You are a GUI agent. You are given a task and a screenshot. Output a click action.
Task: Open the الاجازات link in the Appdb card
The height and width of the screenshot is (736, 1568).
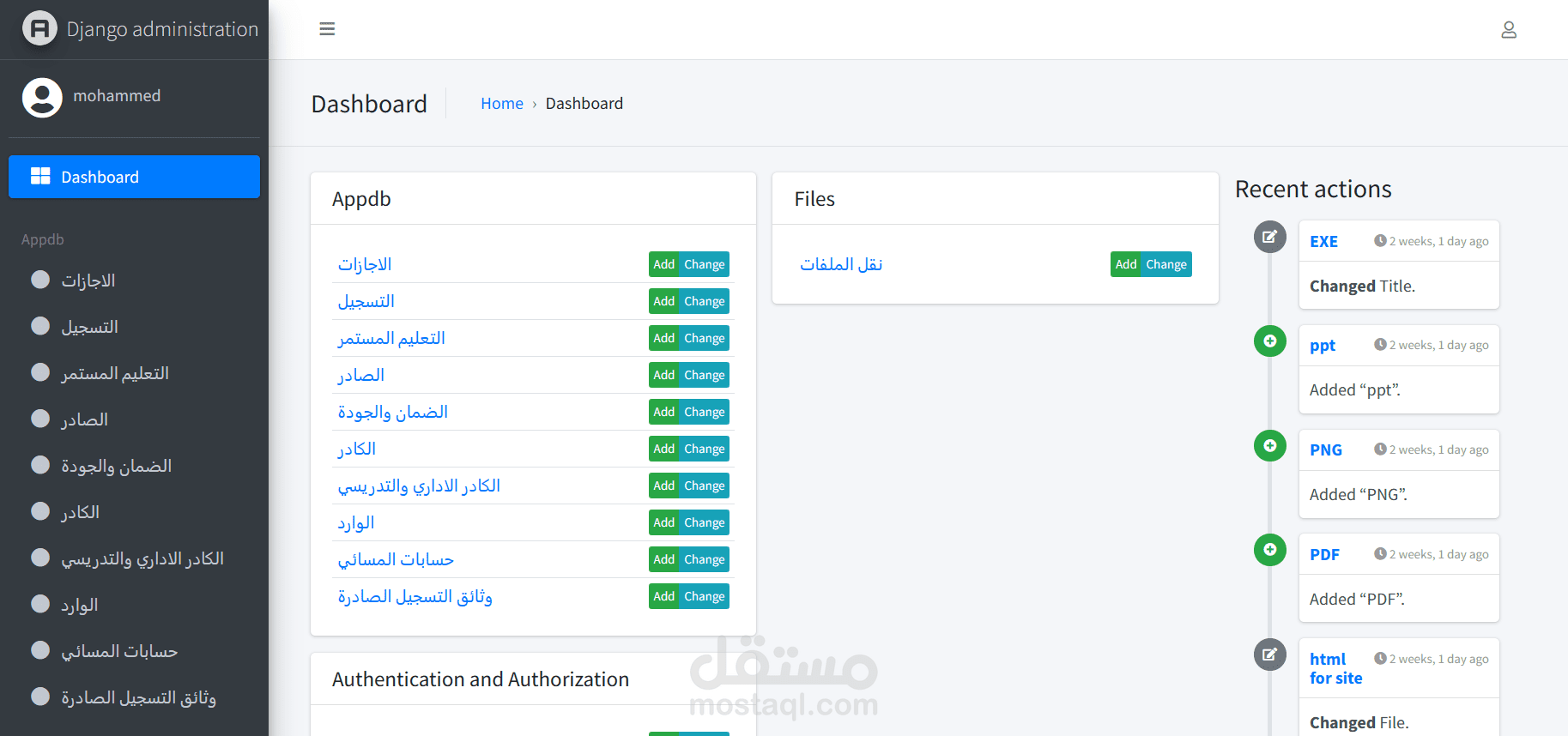pyautogui.click(x=365, y=264)
